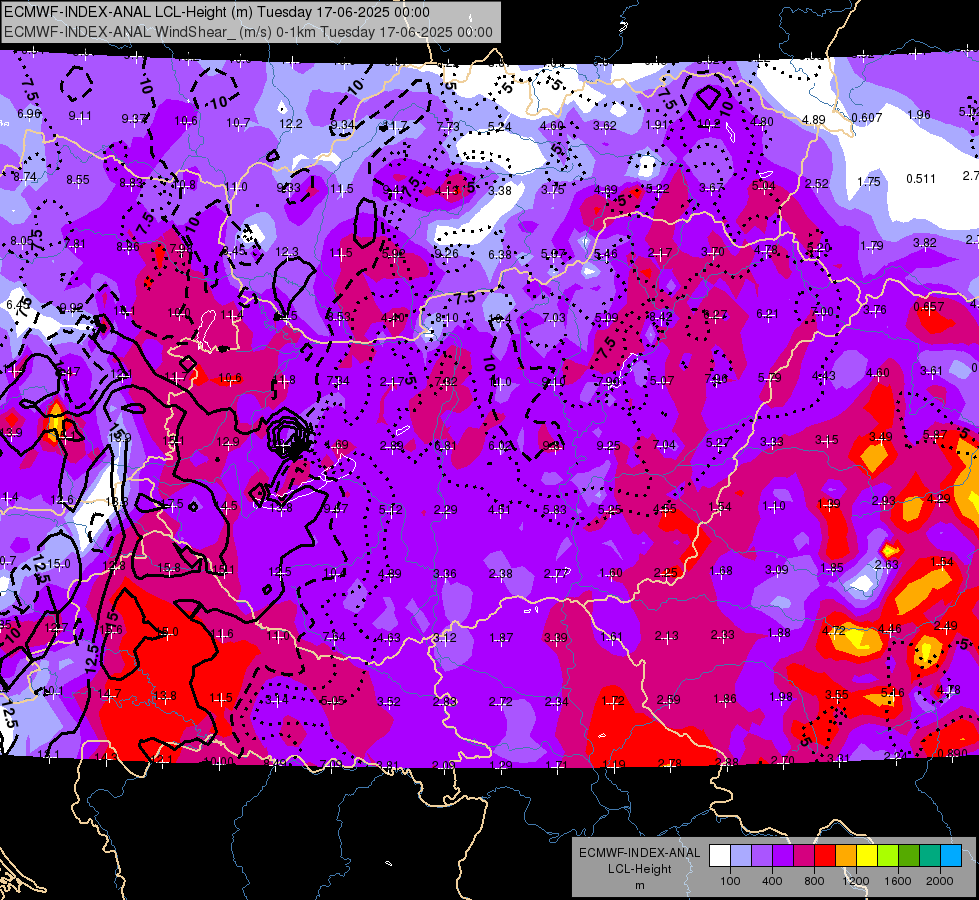Screen dimensions: 979x900
Task: Click the legend unit label 'm'
Action: coord(639,886)
